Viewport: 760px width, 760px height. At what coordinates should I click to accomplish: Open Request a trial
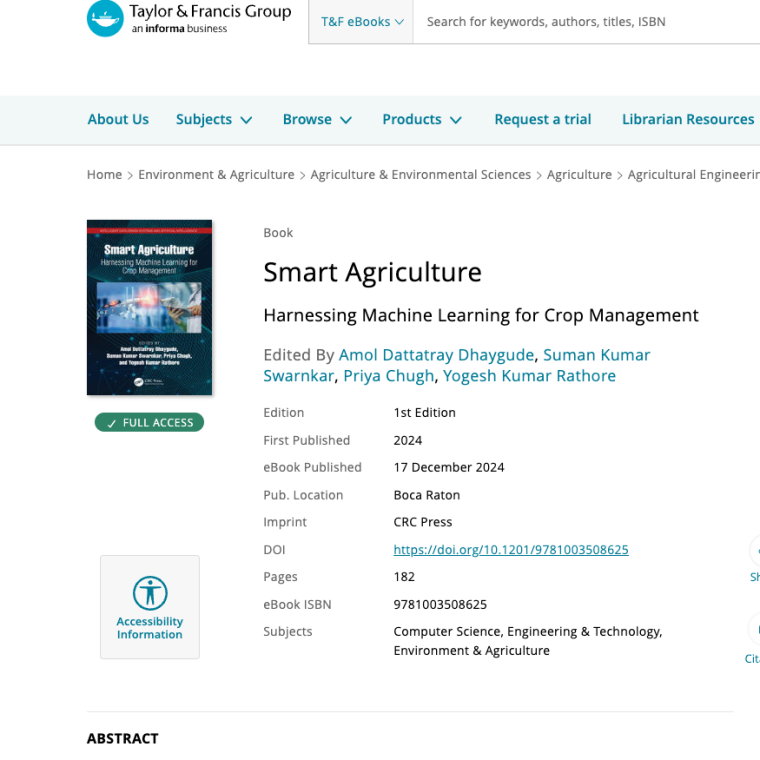[542, 119]
